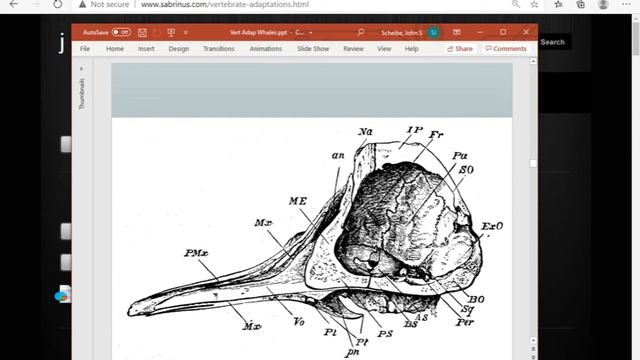This screenshot has height=360, width=640.
Task: Click the slide scrollbar thumb
Action: click(x=533, y=163)
